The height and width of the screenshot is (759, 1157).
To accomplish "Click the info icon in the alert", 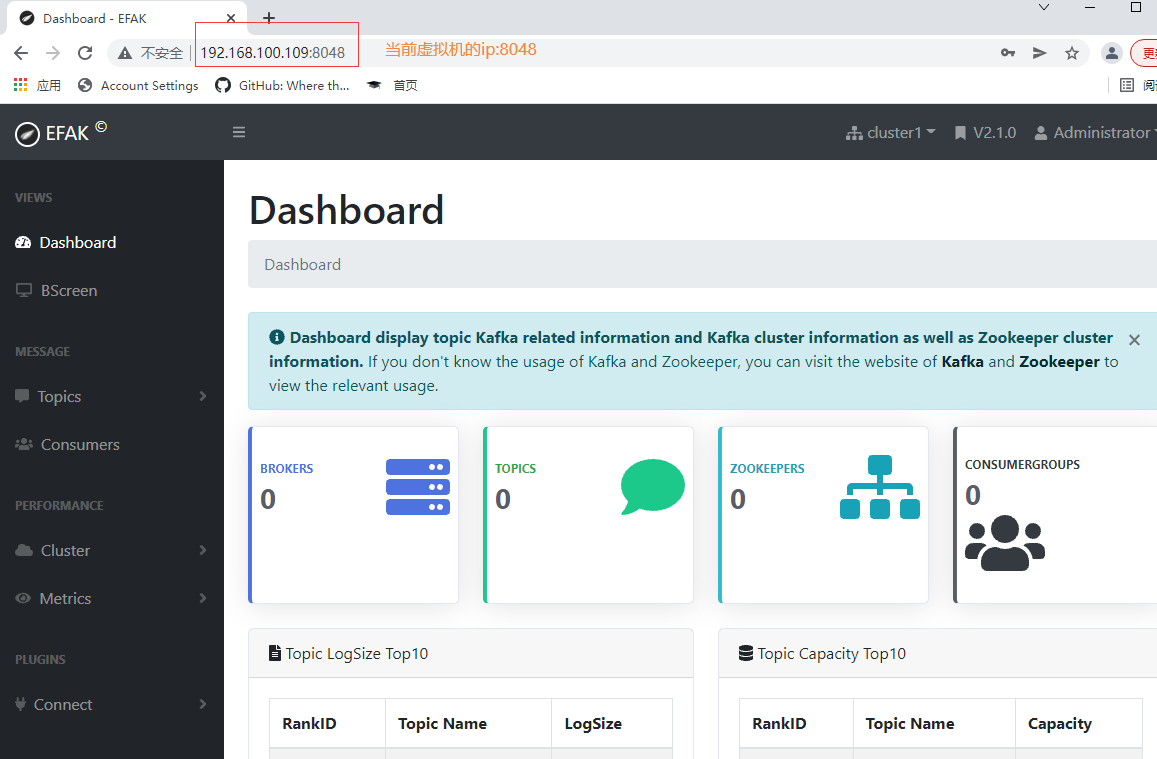I will tap(277, 337).
